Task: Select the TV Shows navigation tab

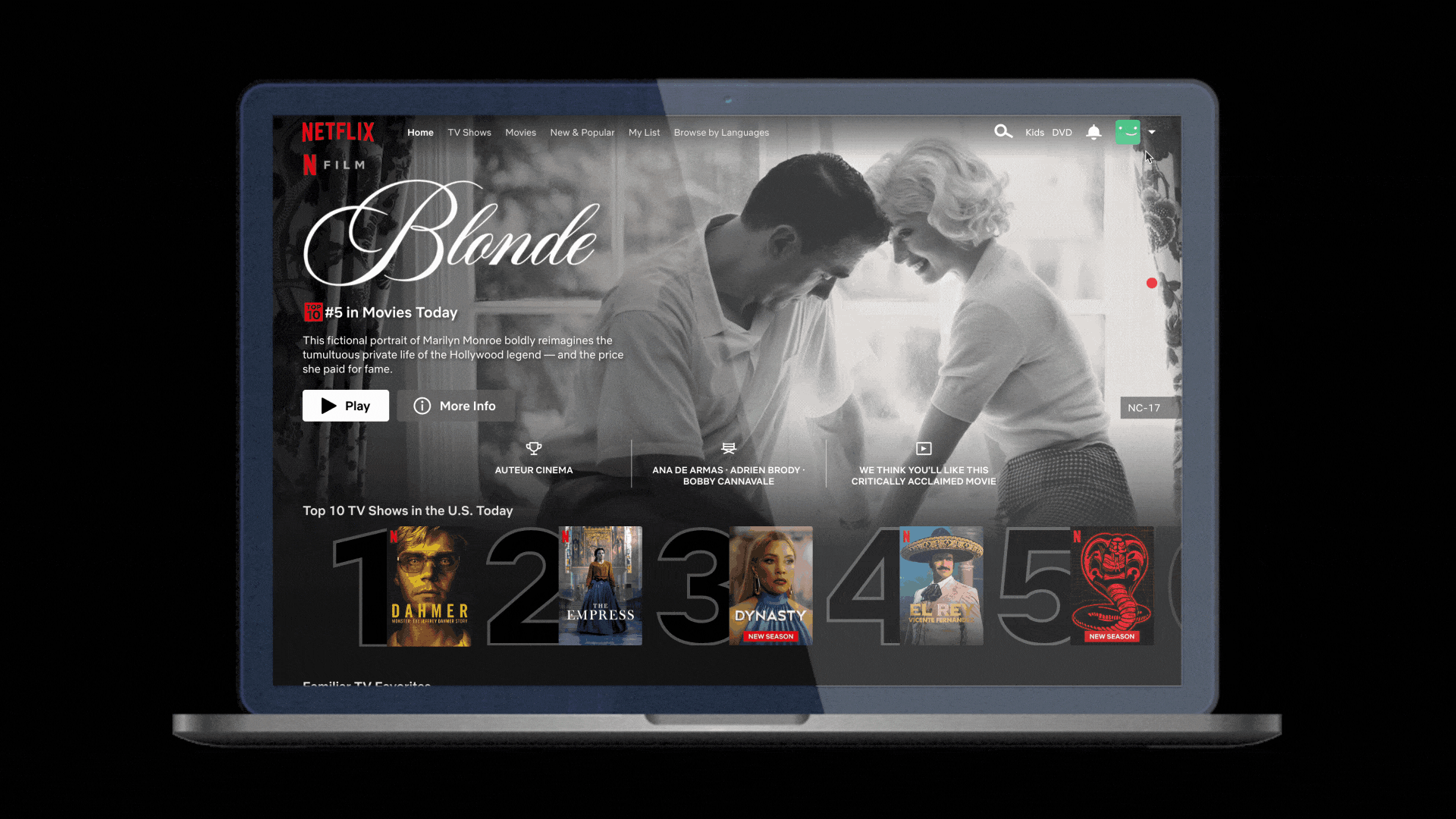Action: [x=468, y=132]
